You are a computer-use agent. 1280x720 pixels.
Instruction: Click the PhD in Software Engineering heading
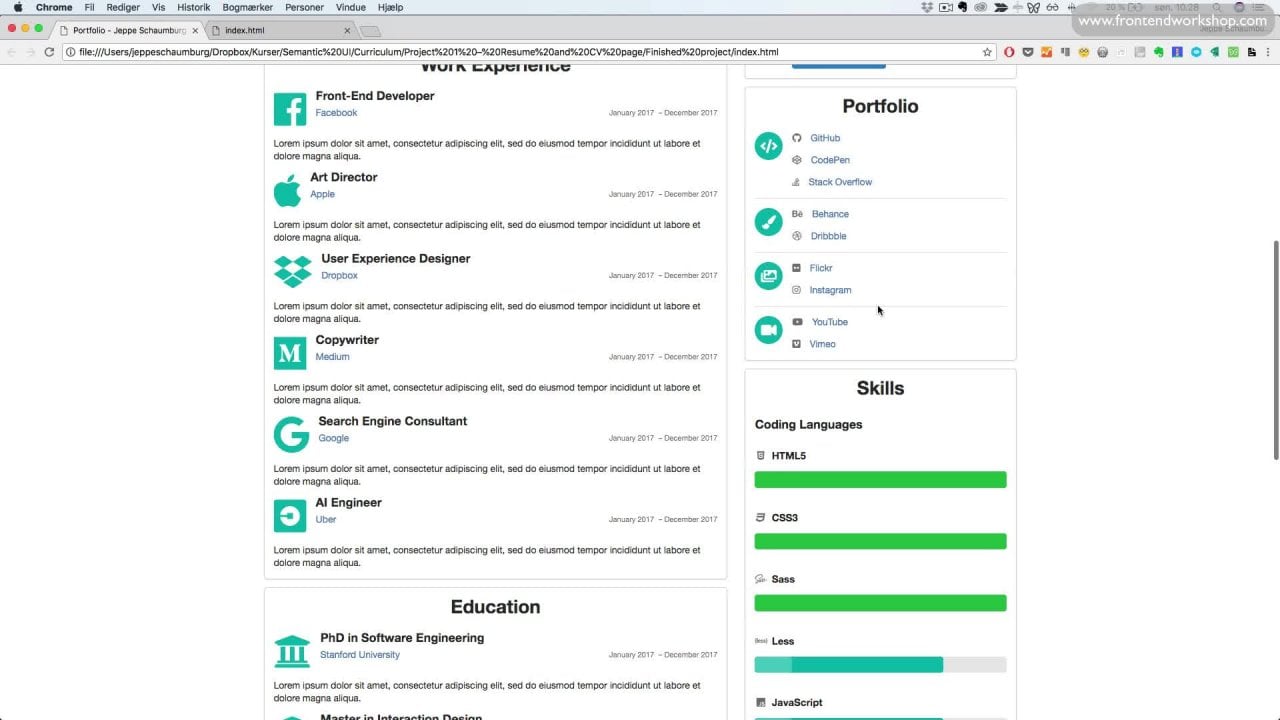[x=402, y=638]
